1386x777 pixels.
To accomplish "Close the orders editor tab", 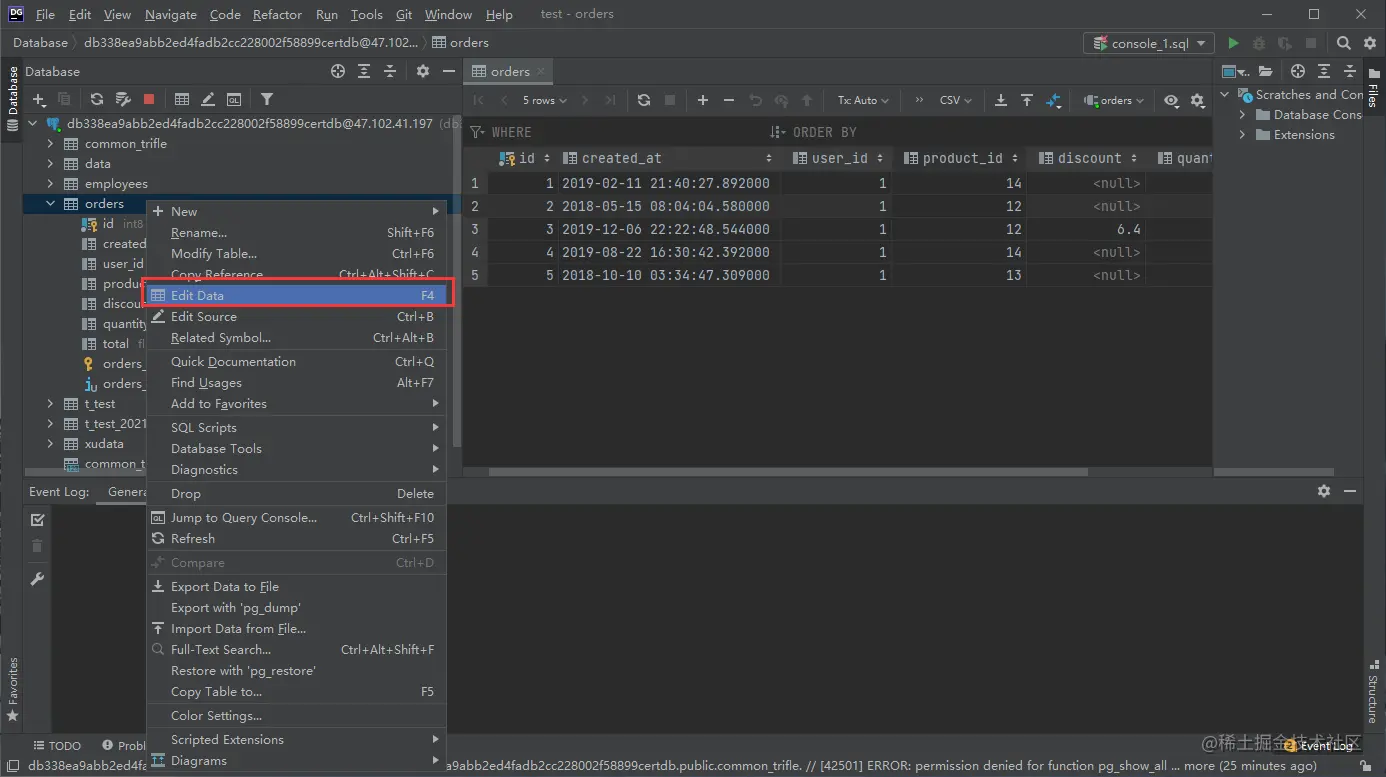I will point(540,72).
